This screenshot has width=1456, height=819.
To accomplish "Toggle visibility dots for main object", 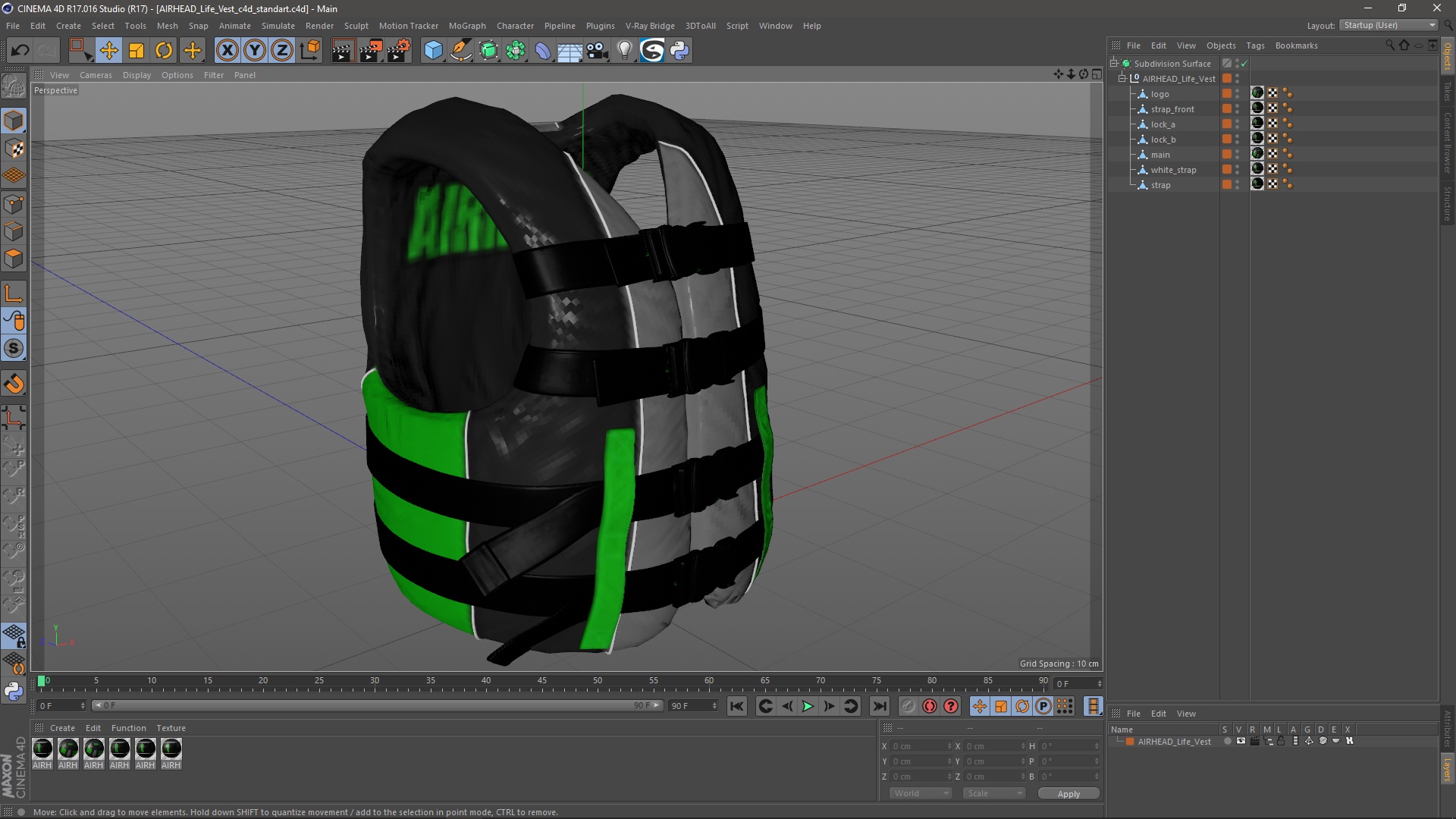I will (x=1237, y=154).
